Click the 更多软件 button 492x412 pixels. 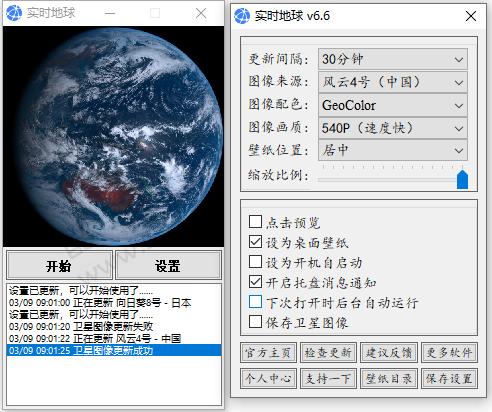(x=449, y=352)
